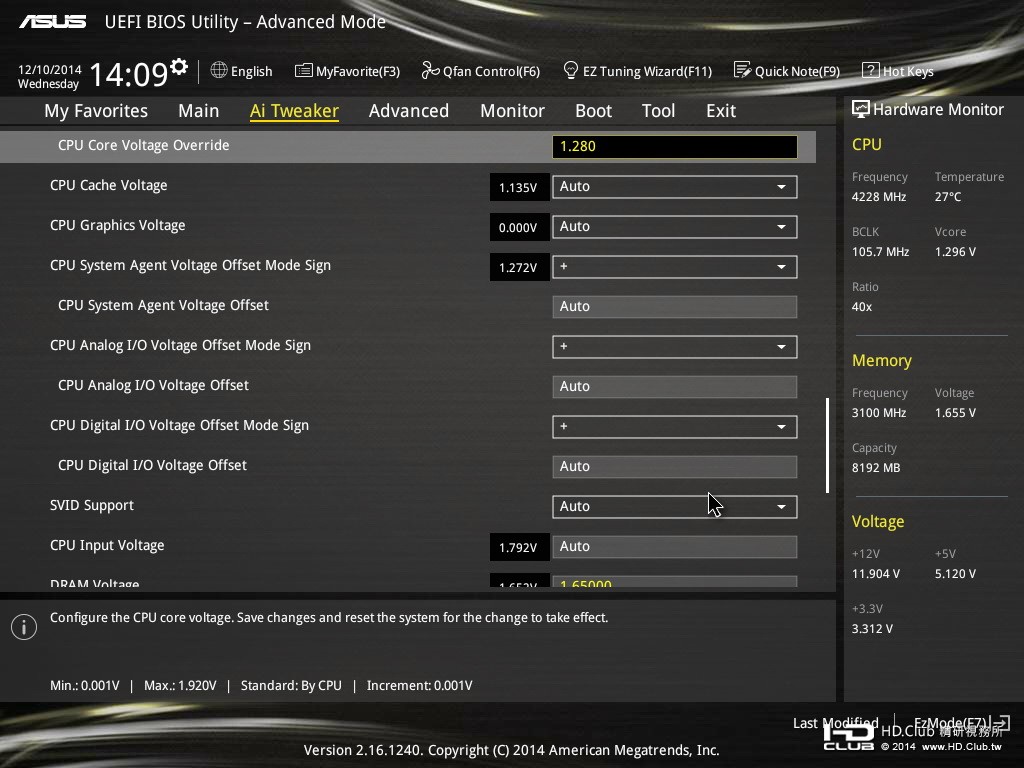Click the CPU Analog I/O Voltage Offset field
Viewport: 1024px width, 768px height.
(675, 387)
